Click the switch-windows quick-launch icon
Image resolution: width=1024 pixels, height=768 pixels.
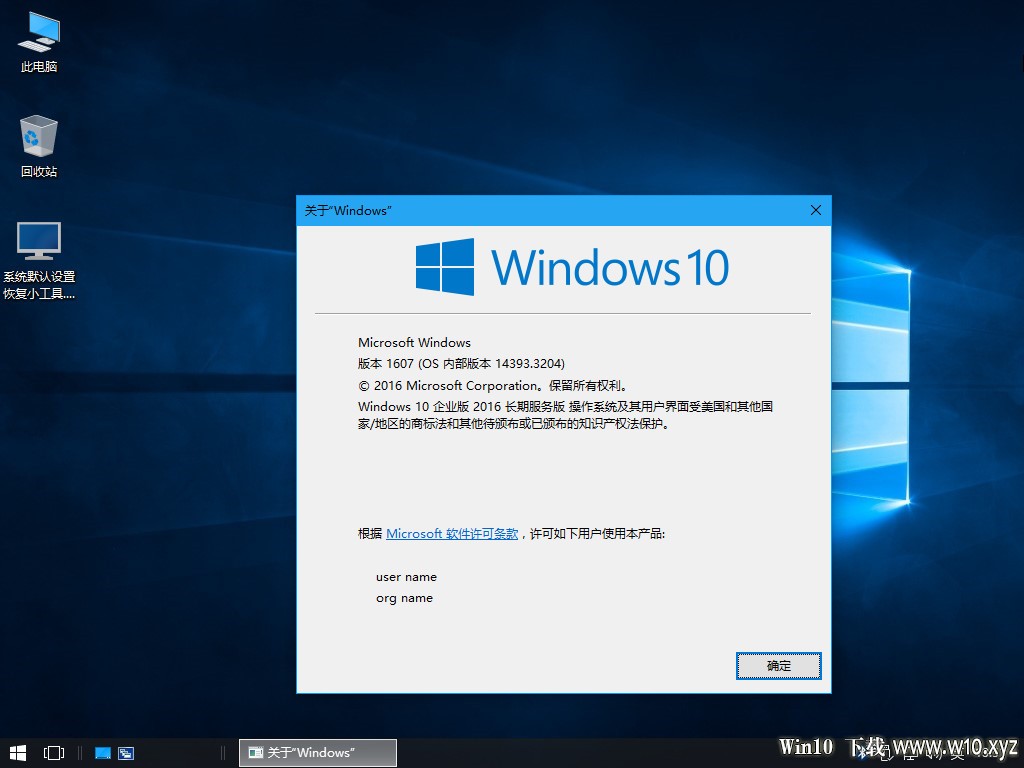126,753
